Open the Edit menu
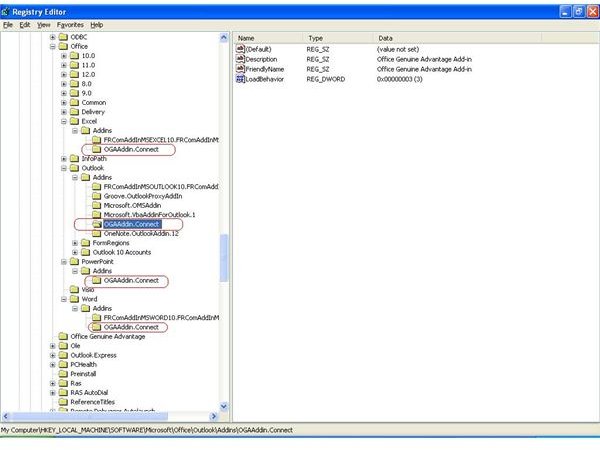 point(25,25)
